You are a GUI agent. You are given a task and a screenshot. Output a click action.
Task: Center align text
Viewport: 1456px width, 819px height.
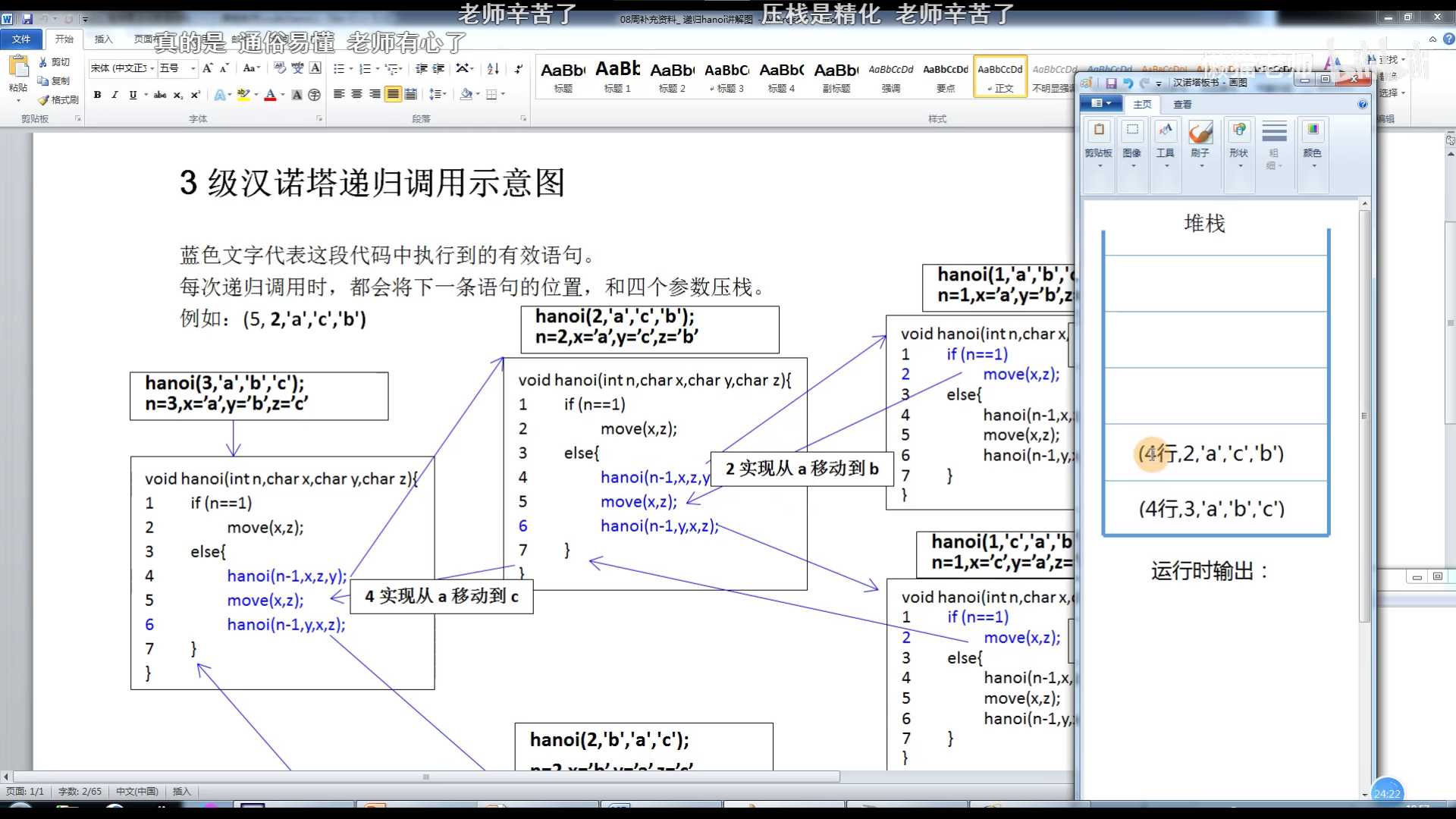click(356, 94)
